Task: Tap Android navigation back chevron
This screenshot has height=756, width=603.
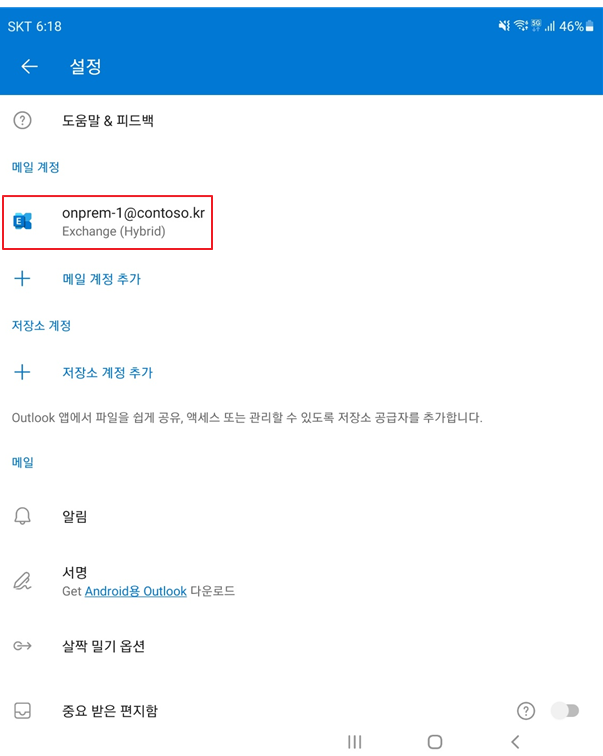Action: 515,742
